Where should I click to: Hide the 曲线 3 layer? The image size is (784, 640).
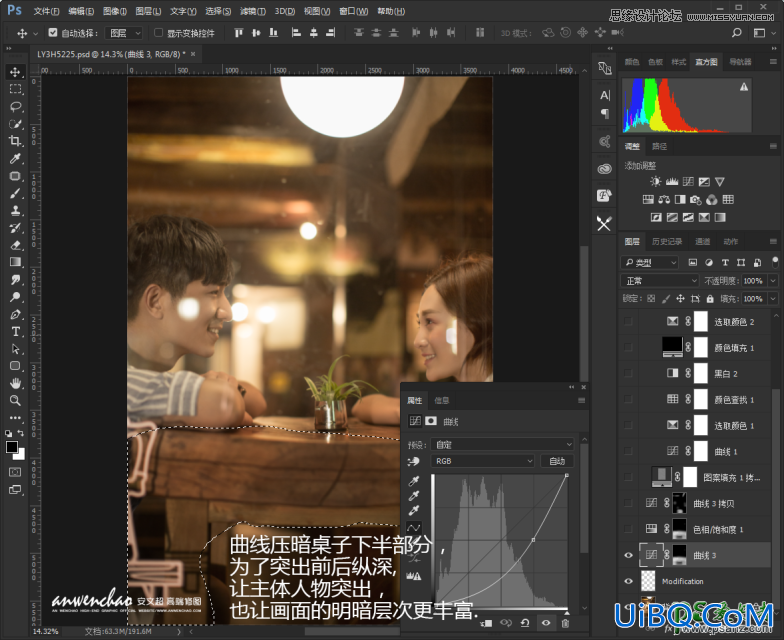[628, 555]
